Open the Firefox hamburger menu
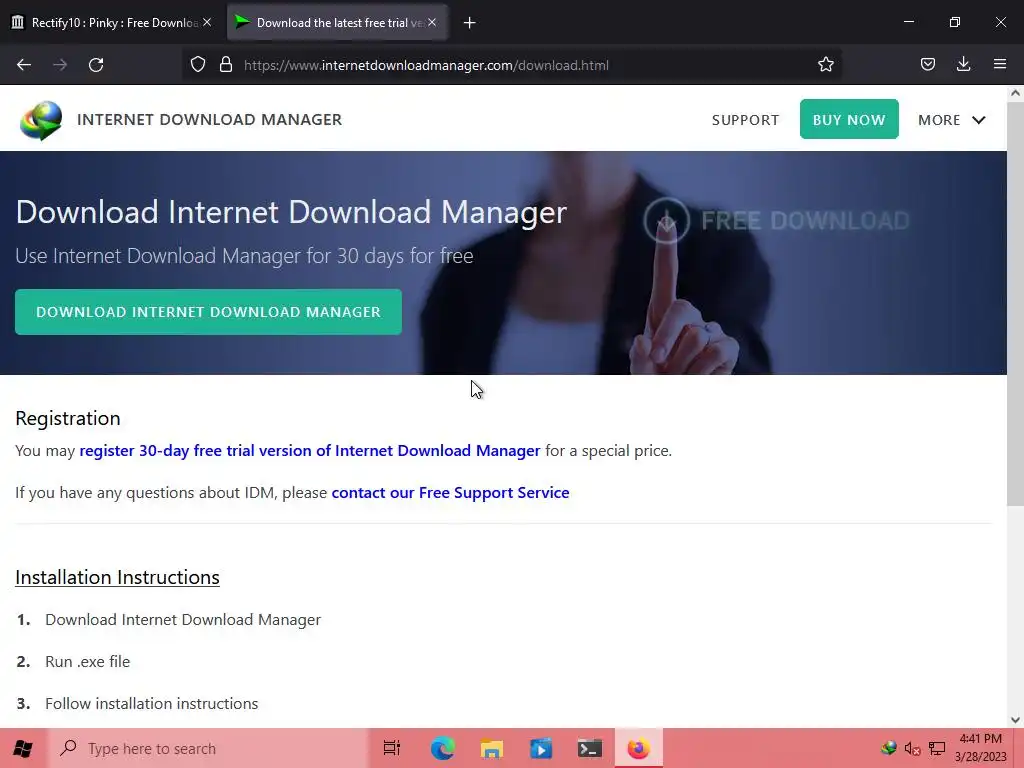The width and height of the screenshot is (1024, 768). point(1000,64)
